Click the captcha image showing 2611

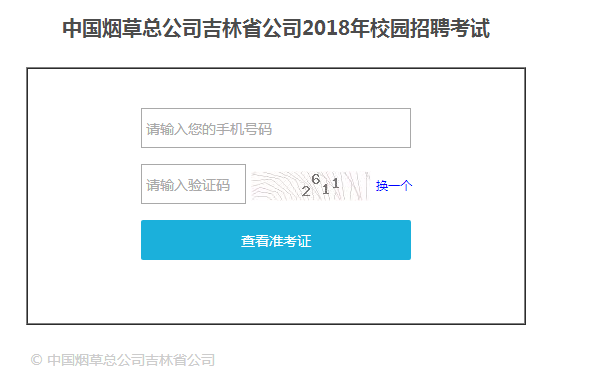click(x=311, y=186)
